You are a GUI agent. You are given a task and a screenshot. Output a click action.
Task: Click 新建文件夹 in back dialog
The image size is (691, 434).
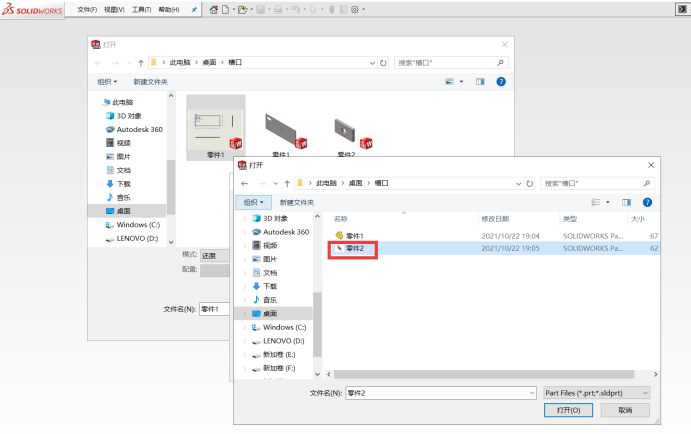tap(150, 82)
